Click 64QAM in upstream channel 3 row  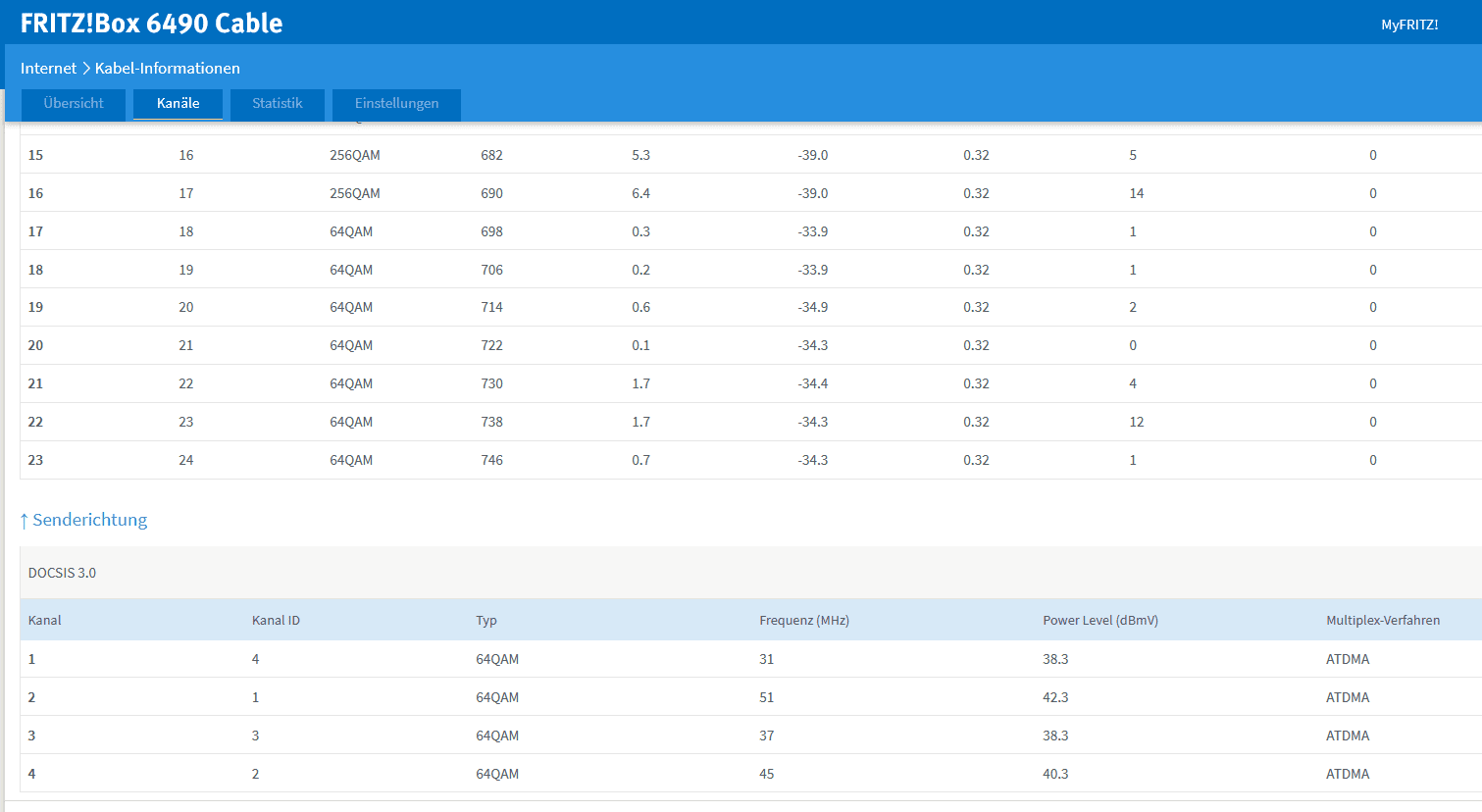click(x=497, y=736)
